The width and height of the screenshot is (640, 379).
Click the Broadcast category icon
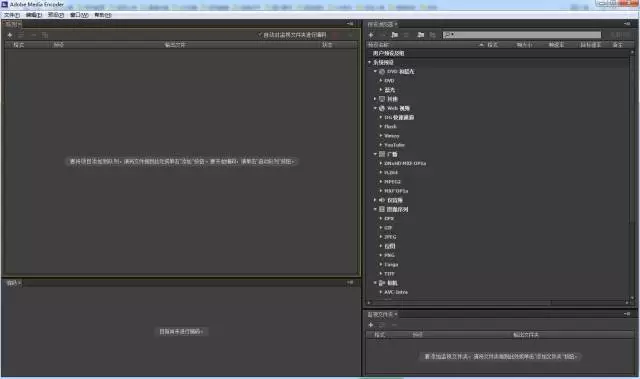click(382, 154)
